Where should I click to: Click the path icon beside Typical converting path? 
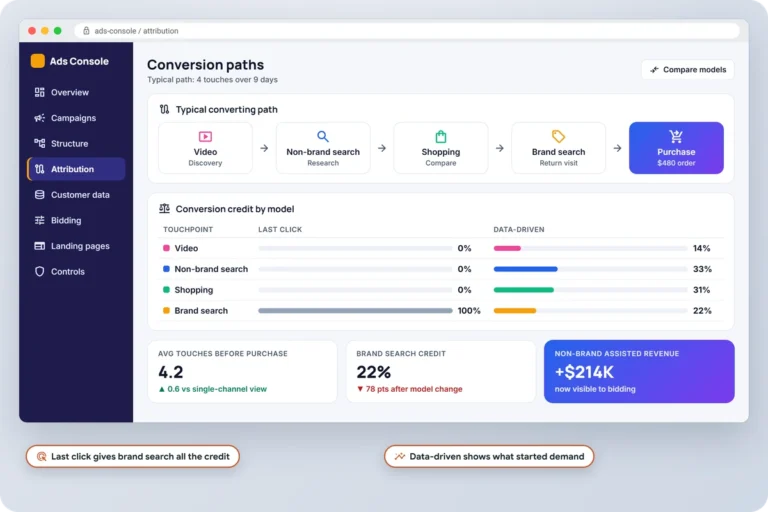(165, 109)
